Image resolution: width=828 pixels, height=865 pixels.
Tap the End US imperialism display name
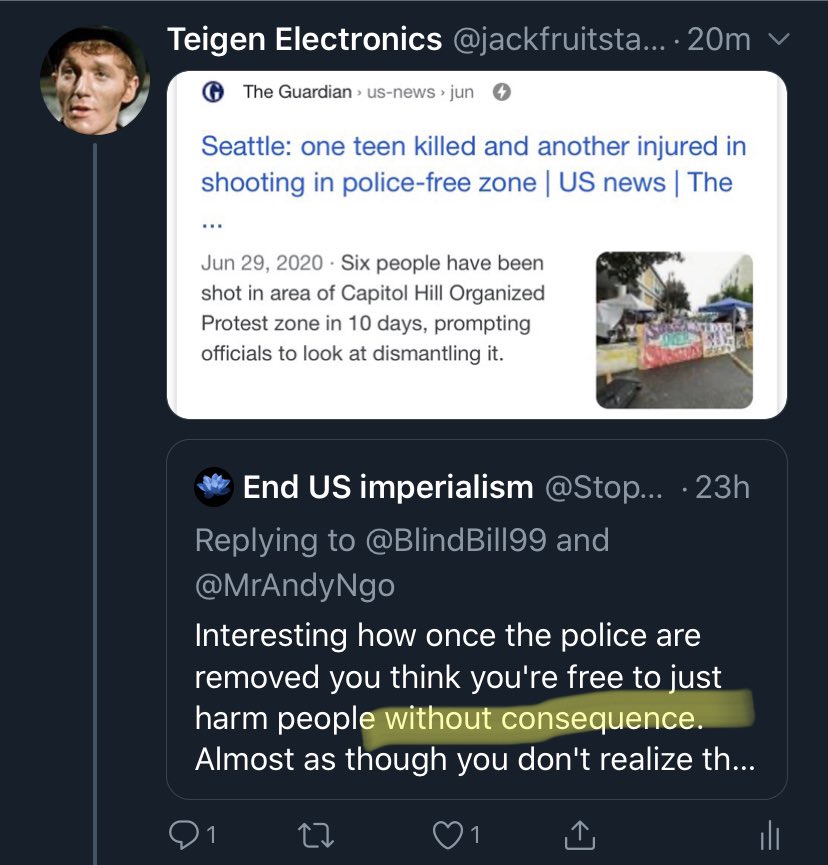tap(388, 487)
